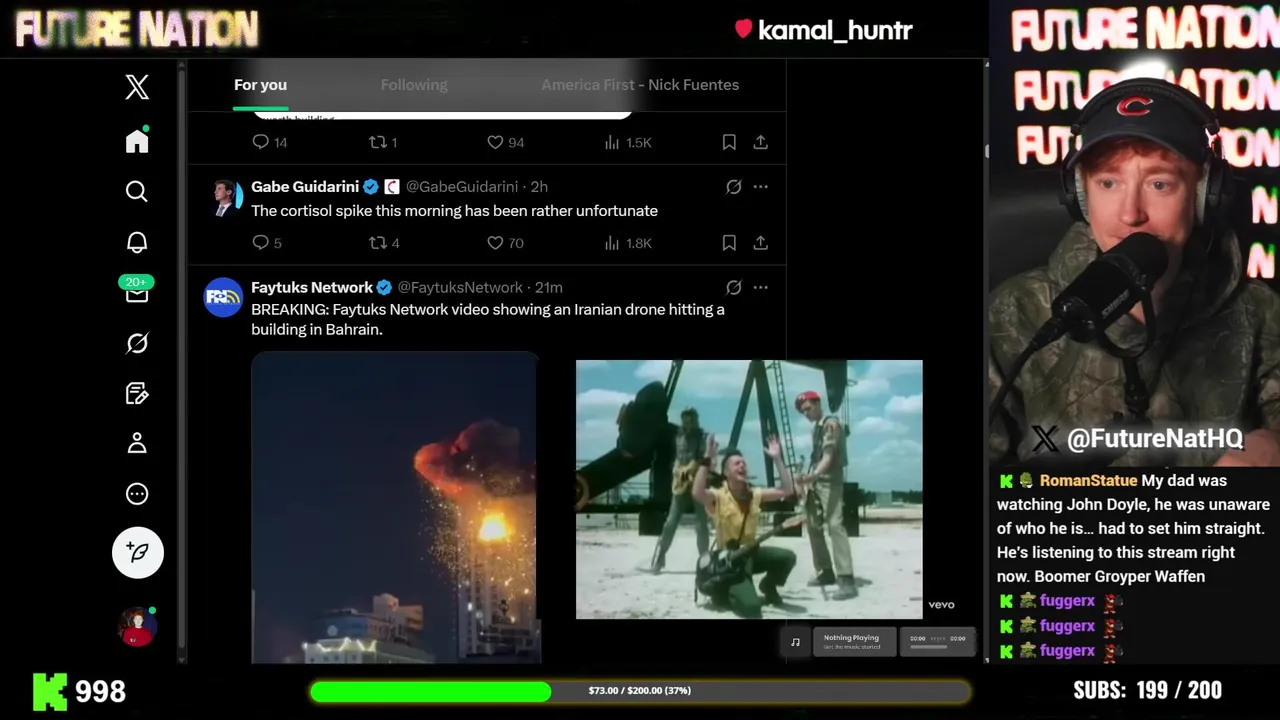This screenshot has width=1280, height=720.
Task: Open the notepad-with-pencil sidebar icon
Action: (137, 393)
